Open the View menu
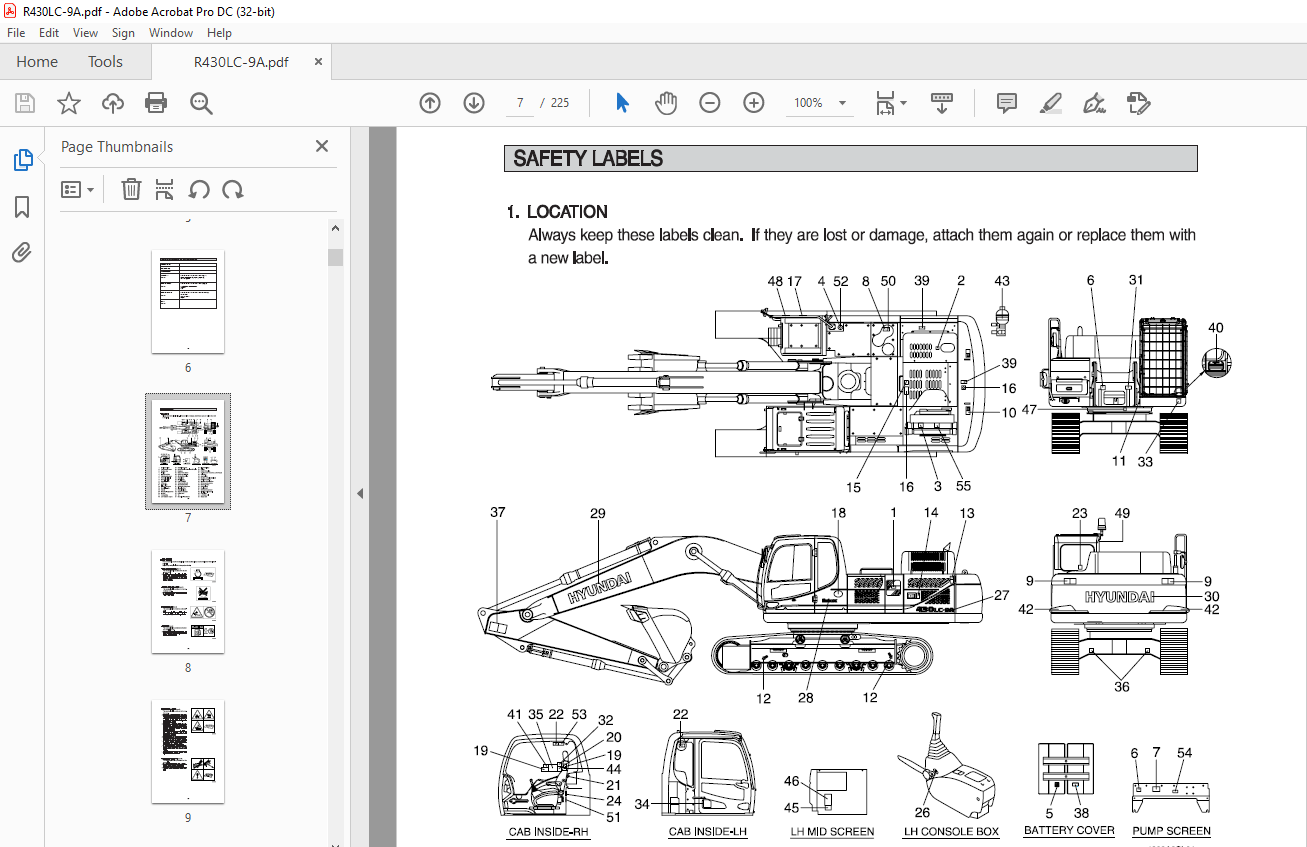Image resolution: width=1307 pixels, height=847 pixels. [86, 33]
